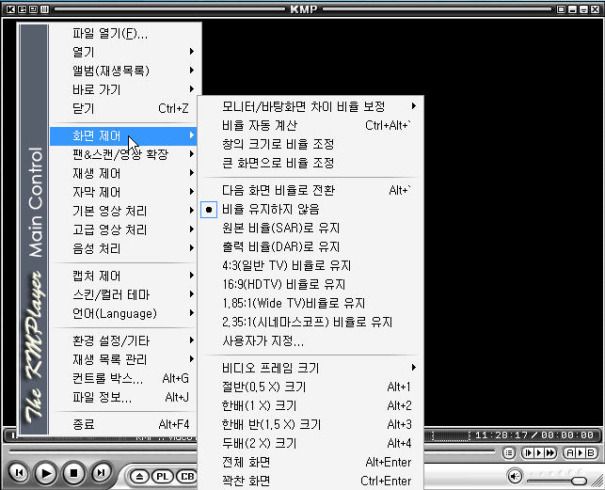Click the previous track button
605x490 pixels.
click(x=19, y=472)
